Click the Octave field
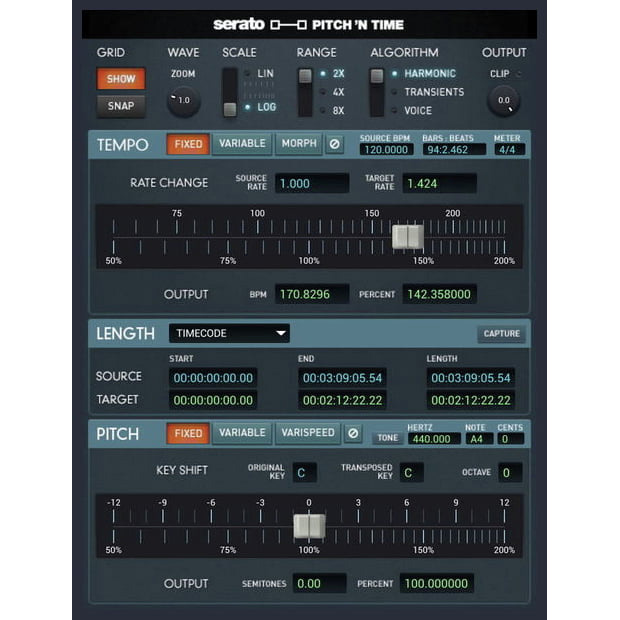Image resolution: width=620 pixels, height=620 pixels. (x=510, y=473)
